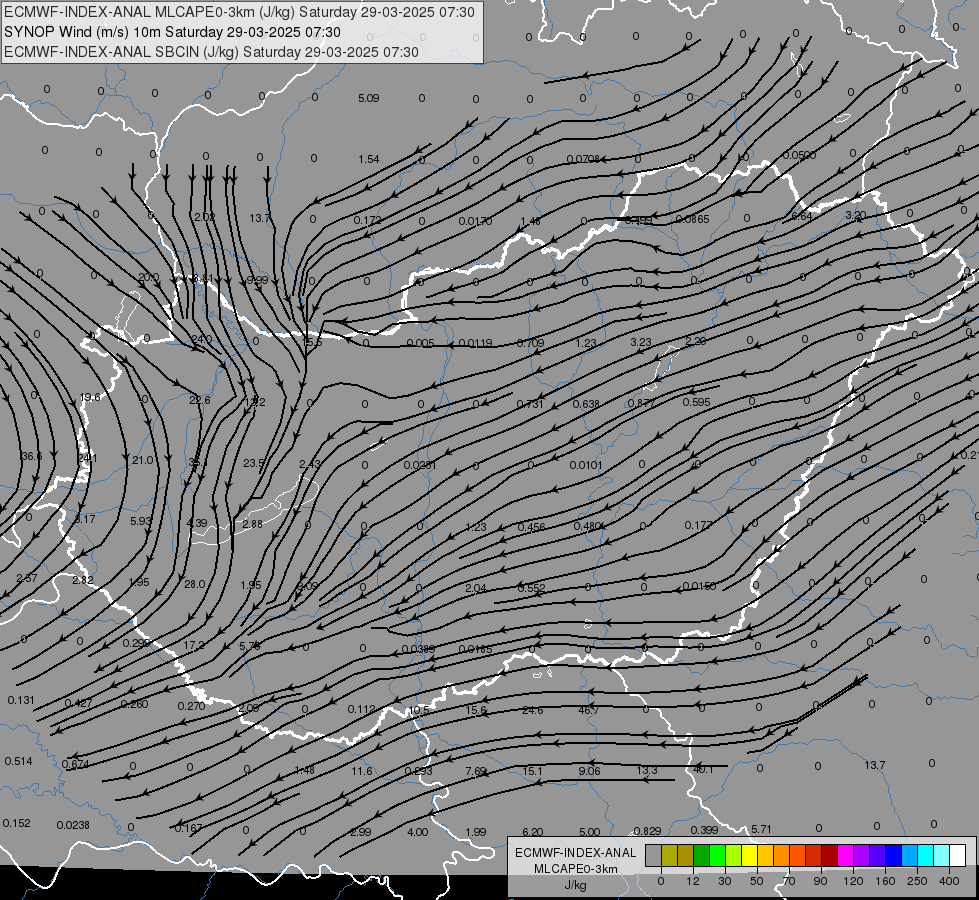The image size is (979, 900).
Task: Click the map value 5.09
Action: (369, 98)
